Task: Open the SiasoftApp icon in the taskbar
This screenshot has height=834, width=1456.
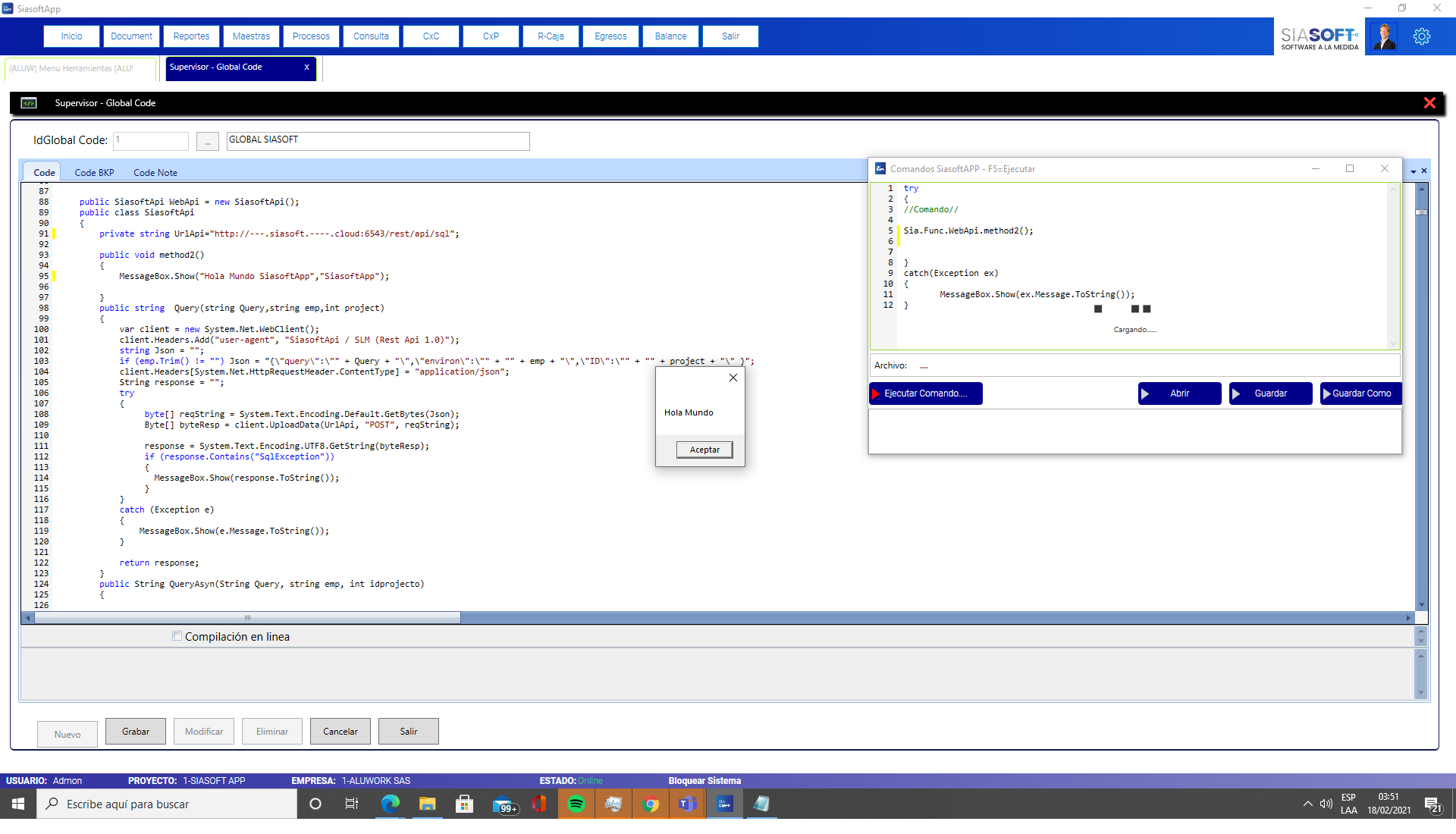Action: point(724,804)
